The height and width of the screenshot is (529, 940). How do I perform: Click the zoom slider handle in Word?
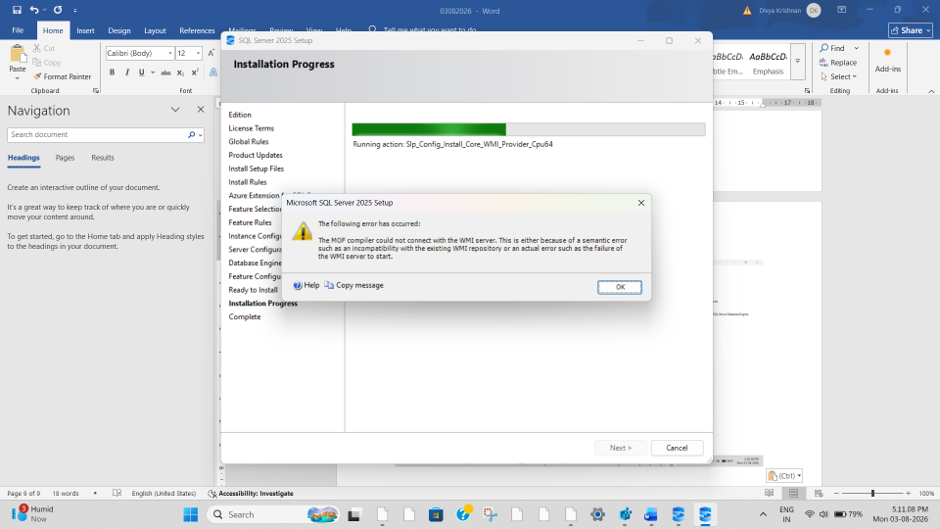pos(873,493)
